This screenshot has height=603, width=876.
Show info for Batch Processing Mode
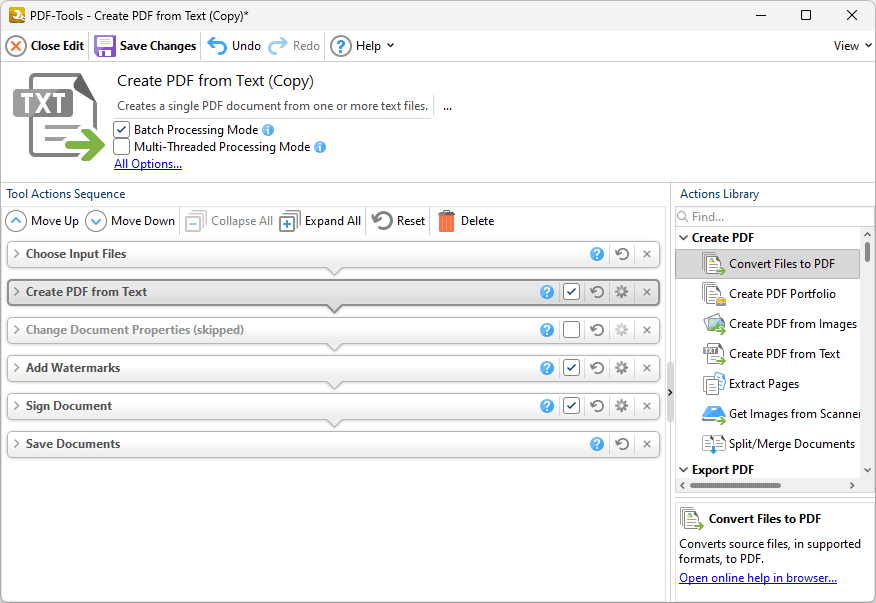268,130
